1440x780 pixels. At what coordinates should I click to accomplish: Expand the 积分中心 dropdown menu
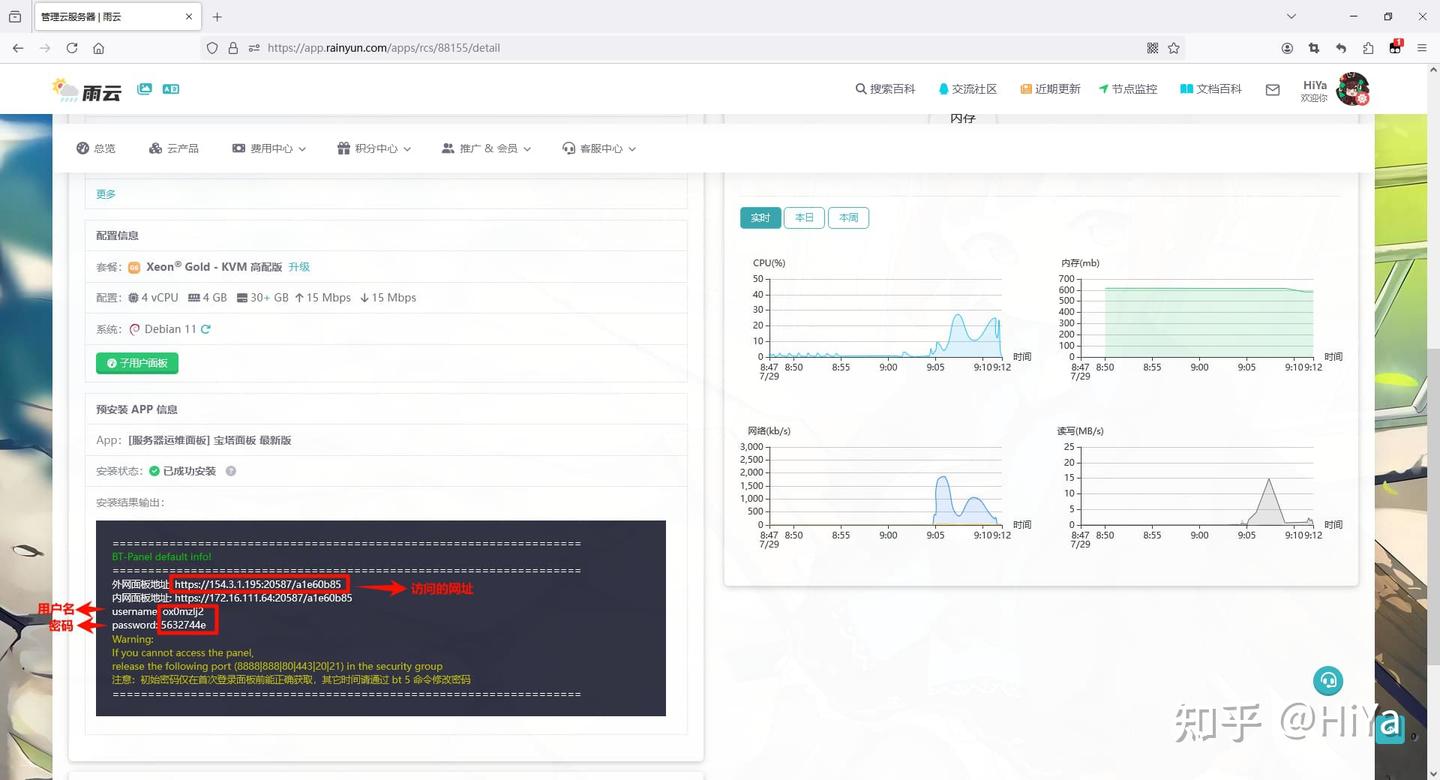pyautogui.click(x=374, y=148)
